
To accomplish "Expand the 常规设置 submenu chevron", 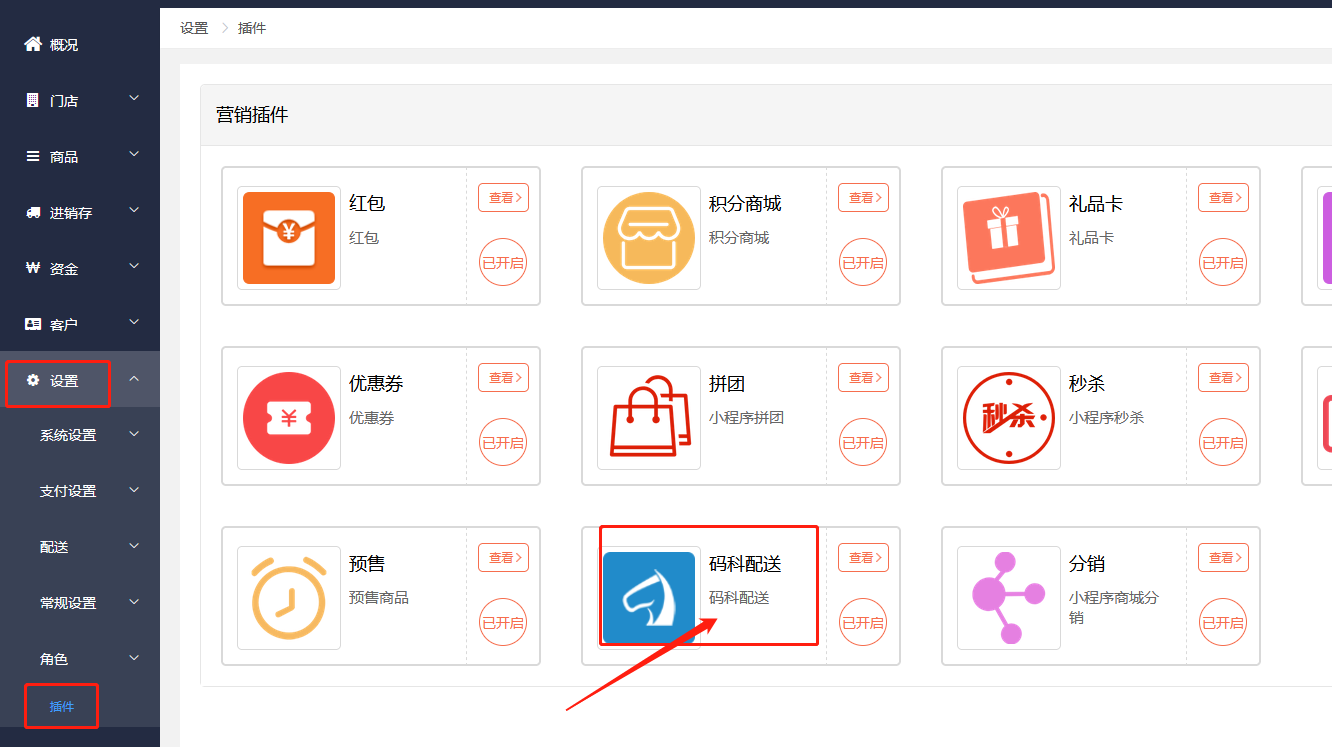I will 134,602.
